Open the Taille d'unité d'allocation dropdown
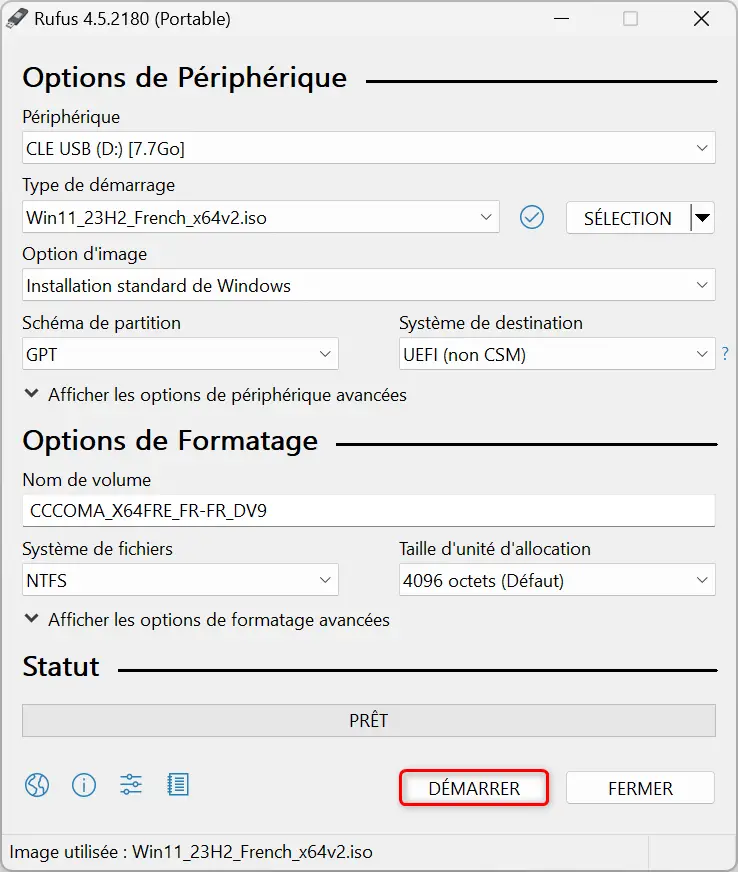This screenshot has height=872, width=738. (557, 579)
